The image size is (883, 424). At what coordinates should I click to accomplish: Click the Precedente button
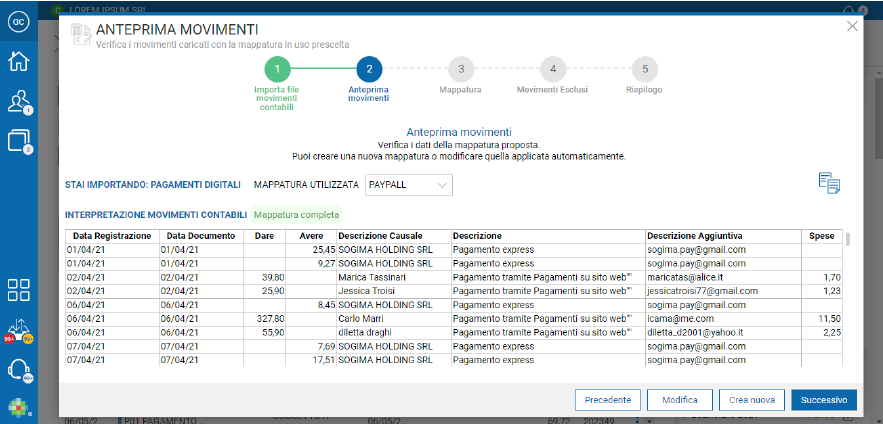pos(608,400)
